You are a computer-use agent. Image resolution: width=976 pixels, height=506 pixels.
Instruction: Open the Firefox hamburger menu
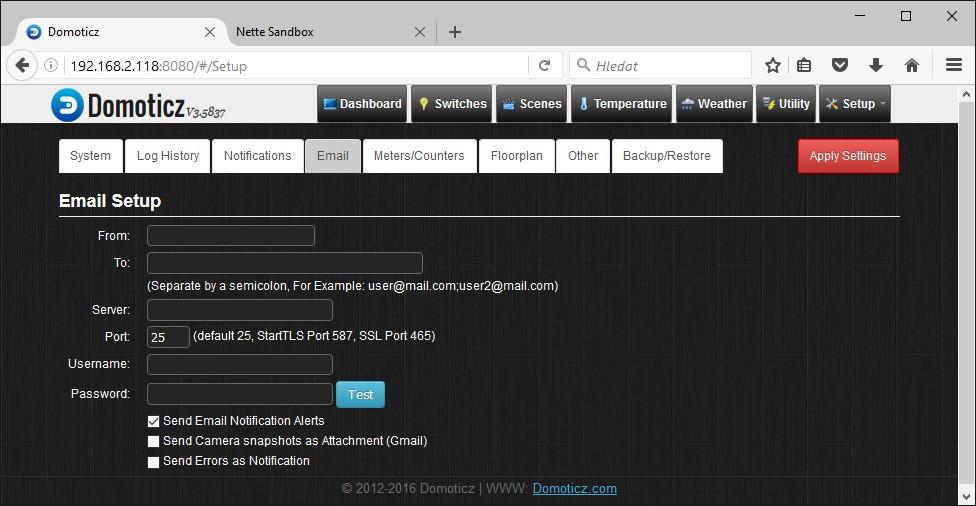tap(954, 65)
